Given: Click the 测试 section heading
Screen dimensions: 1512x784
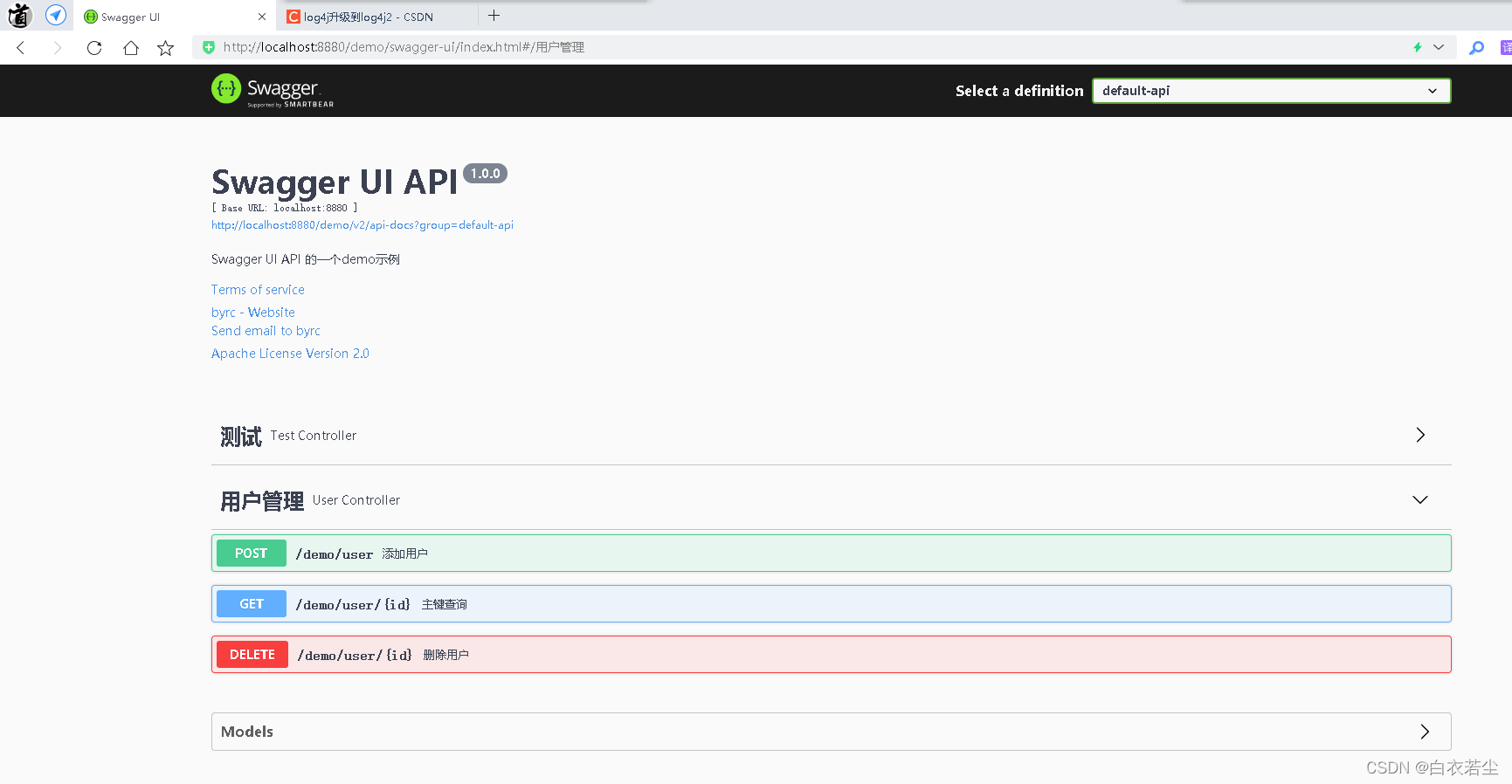Looking at the screenshot, I should (x=241, y=436).
